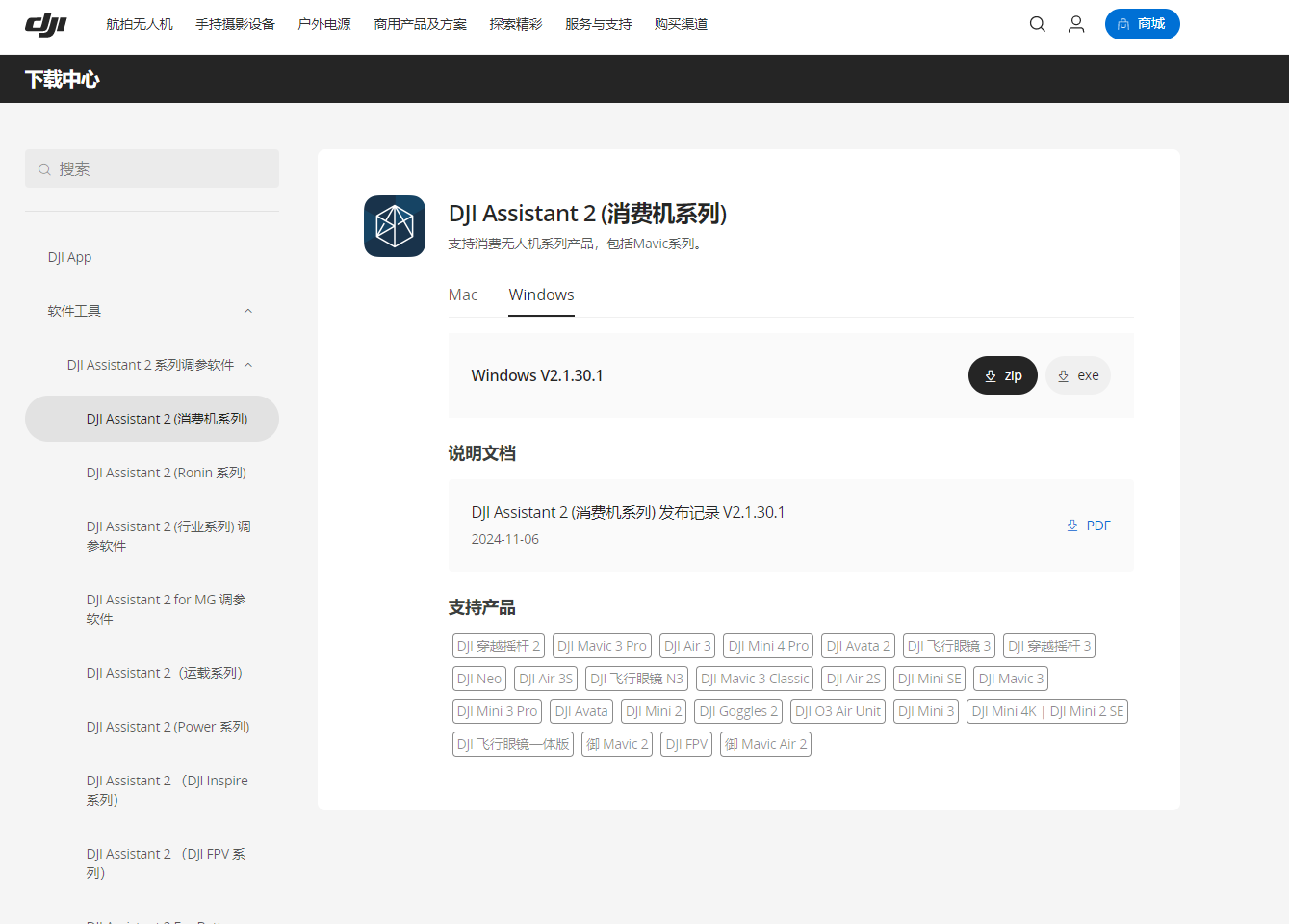The width and height of the screenshot is (1289, 924).
Task: Select DJI Assistant 2 (Power 系列)
Action: tap(168, 727)
